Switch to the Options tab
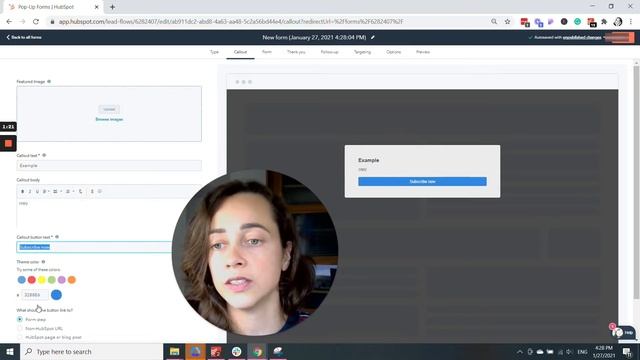640x360 pixels. click(x=393, y=52)
